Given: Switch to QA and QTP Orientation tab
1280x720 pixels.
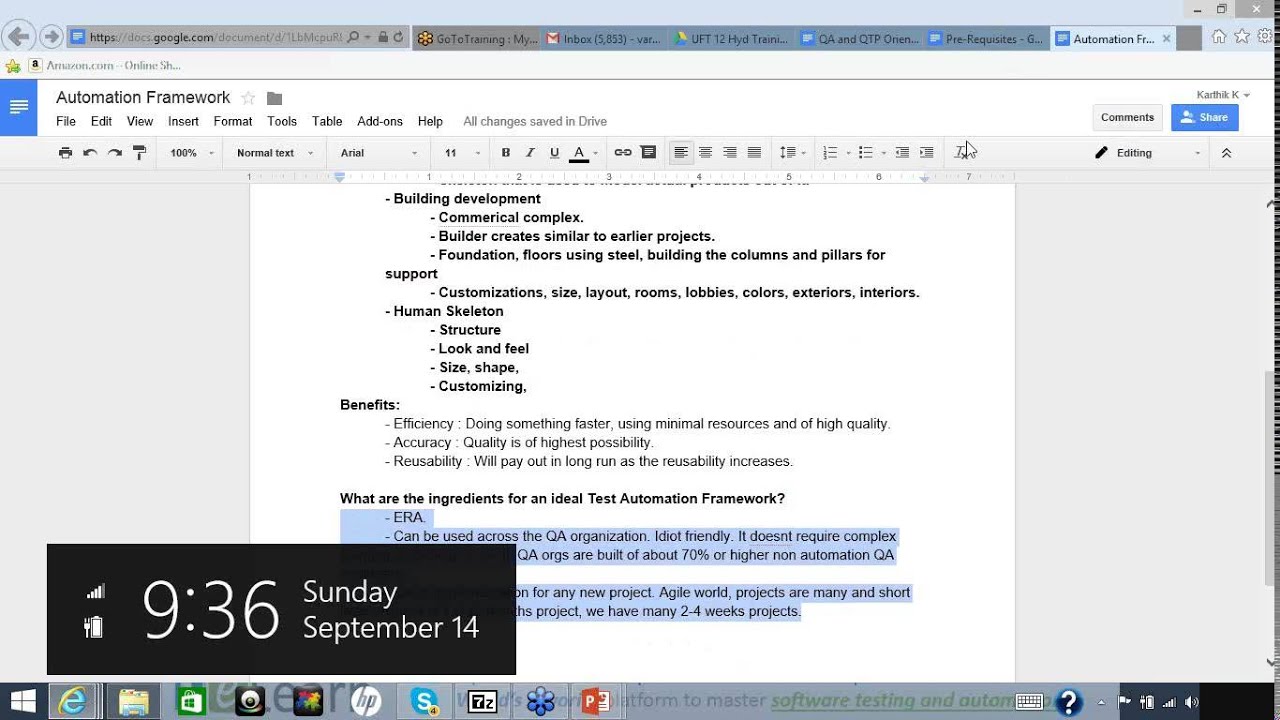Looking at the screenshot, I should [x=860, y=39].
